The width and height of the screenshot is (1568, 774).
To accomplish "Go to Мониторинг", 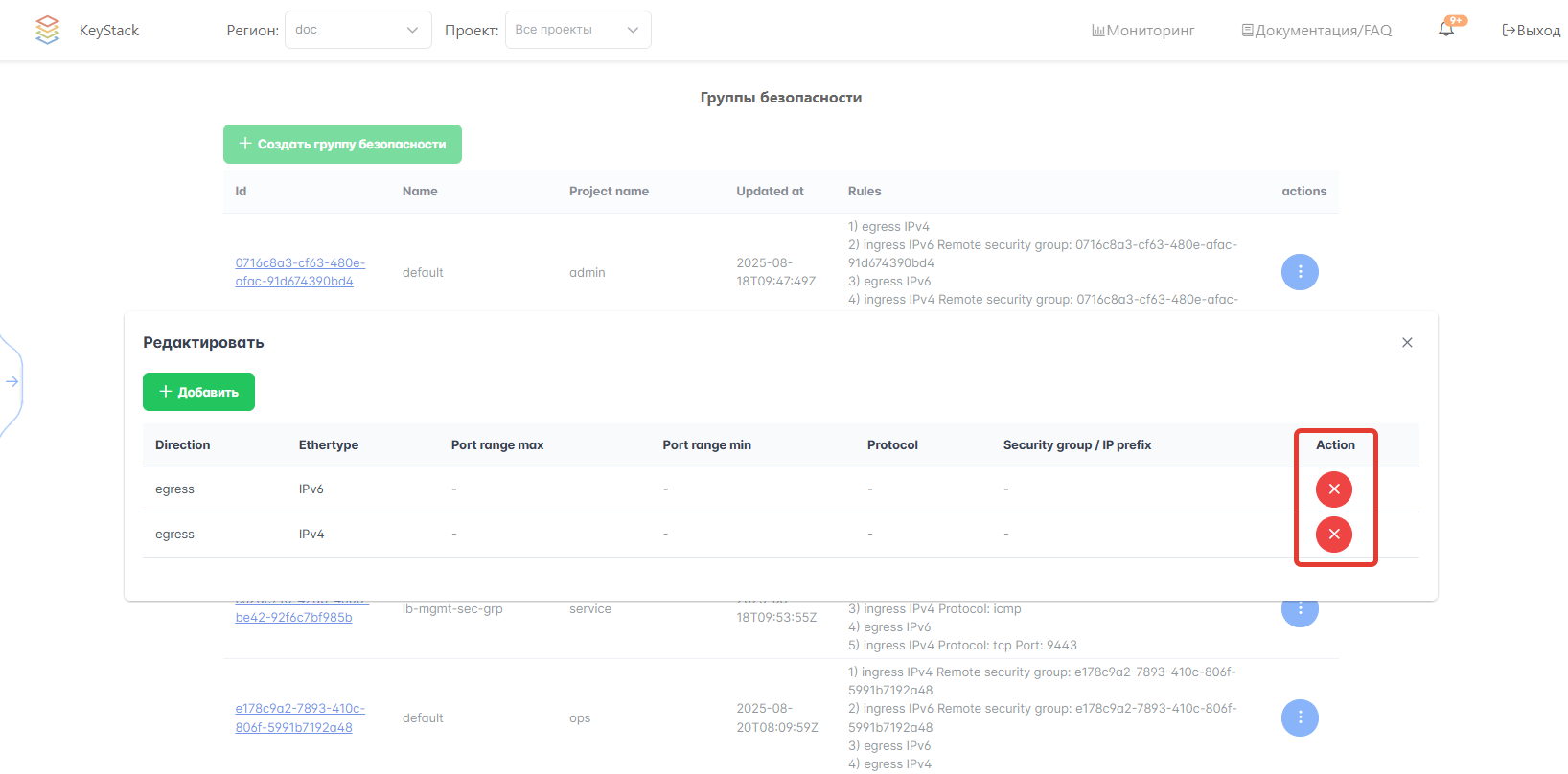I will (x=1142, y=31).
